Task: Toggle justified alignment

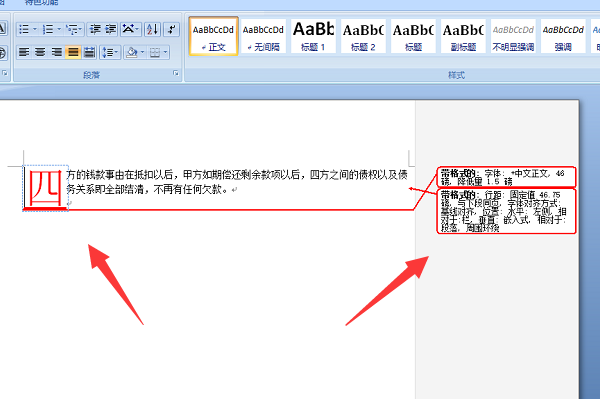Action: 73,52
